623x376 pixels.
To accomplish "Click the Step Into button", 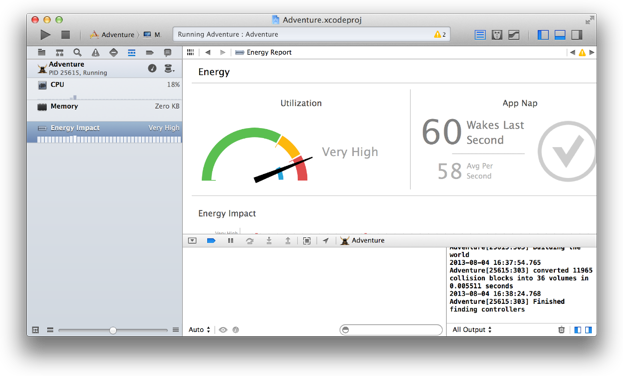I will 269,240.
